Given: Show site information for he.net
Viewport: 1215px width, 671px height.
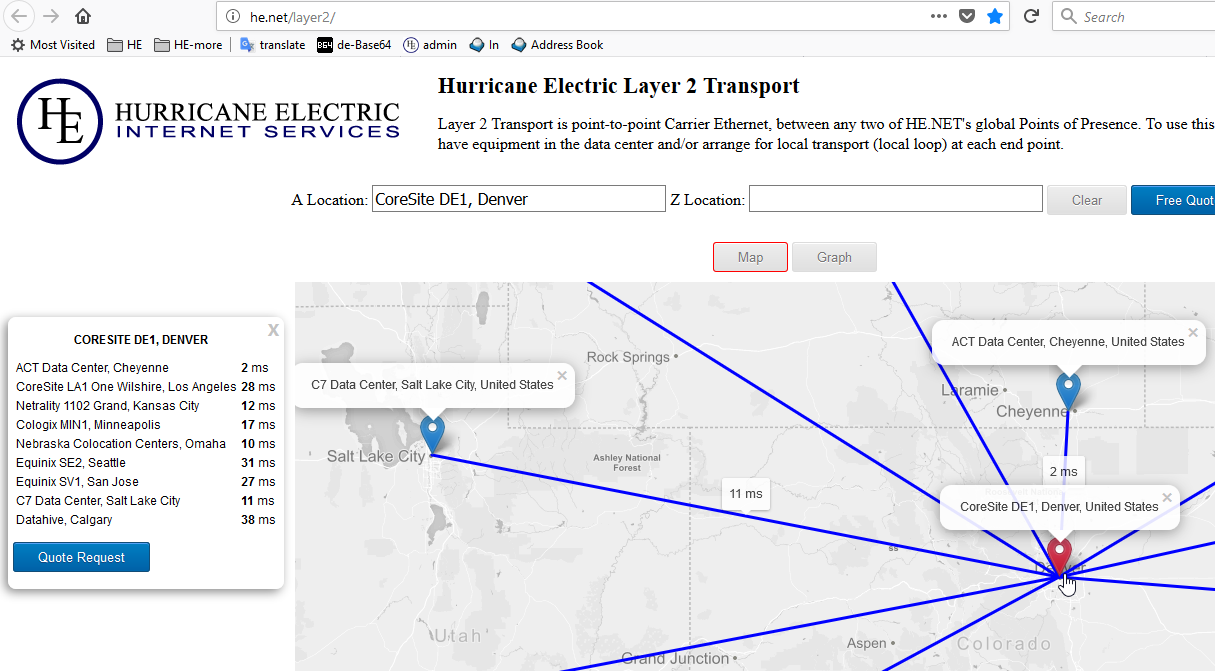Looking at the screenshot, I should 232,16.
